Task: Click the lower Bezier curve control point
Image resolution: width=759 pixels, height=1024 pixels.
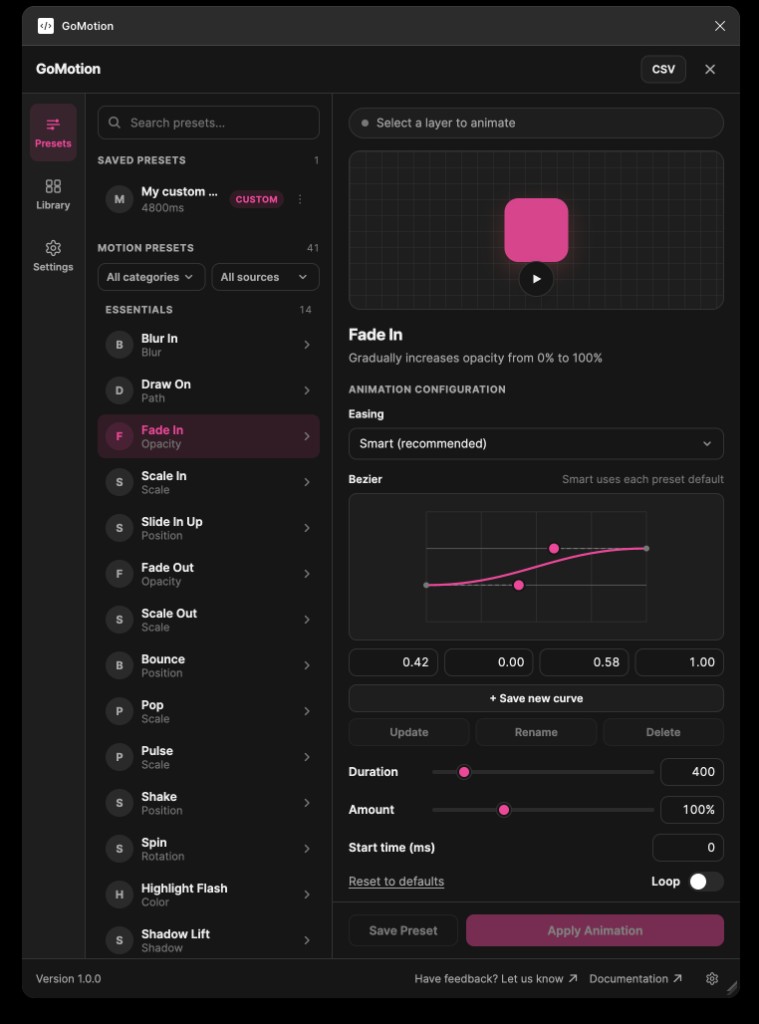Action: [519, 585]
